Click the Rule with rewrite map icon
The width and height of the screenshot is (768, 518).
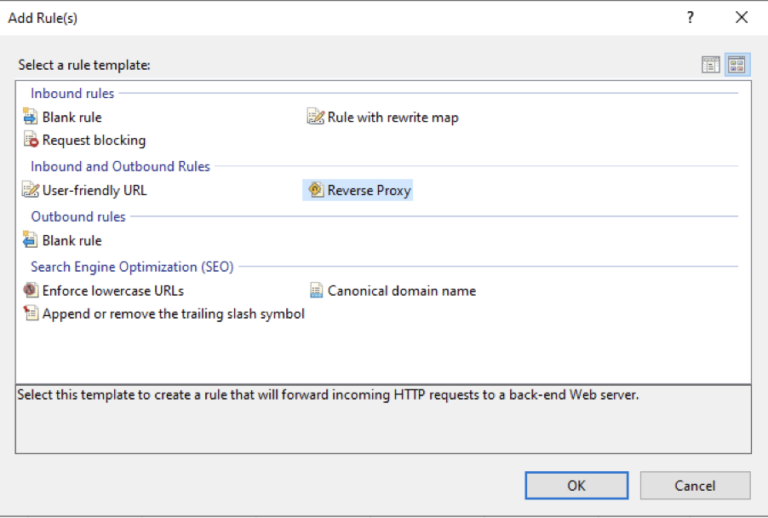(315, 117)
